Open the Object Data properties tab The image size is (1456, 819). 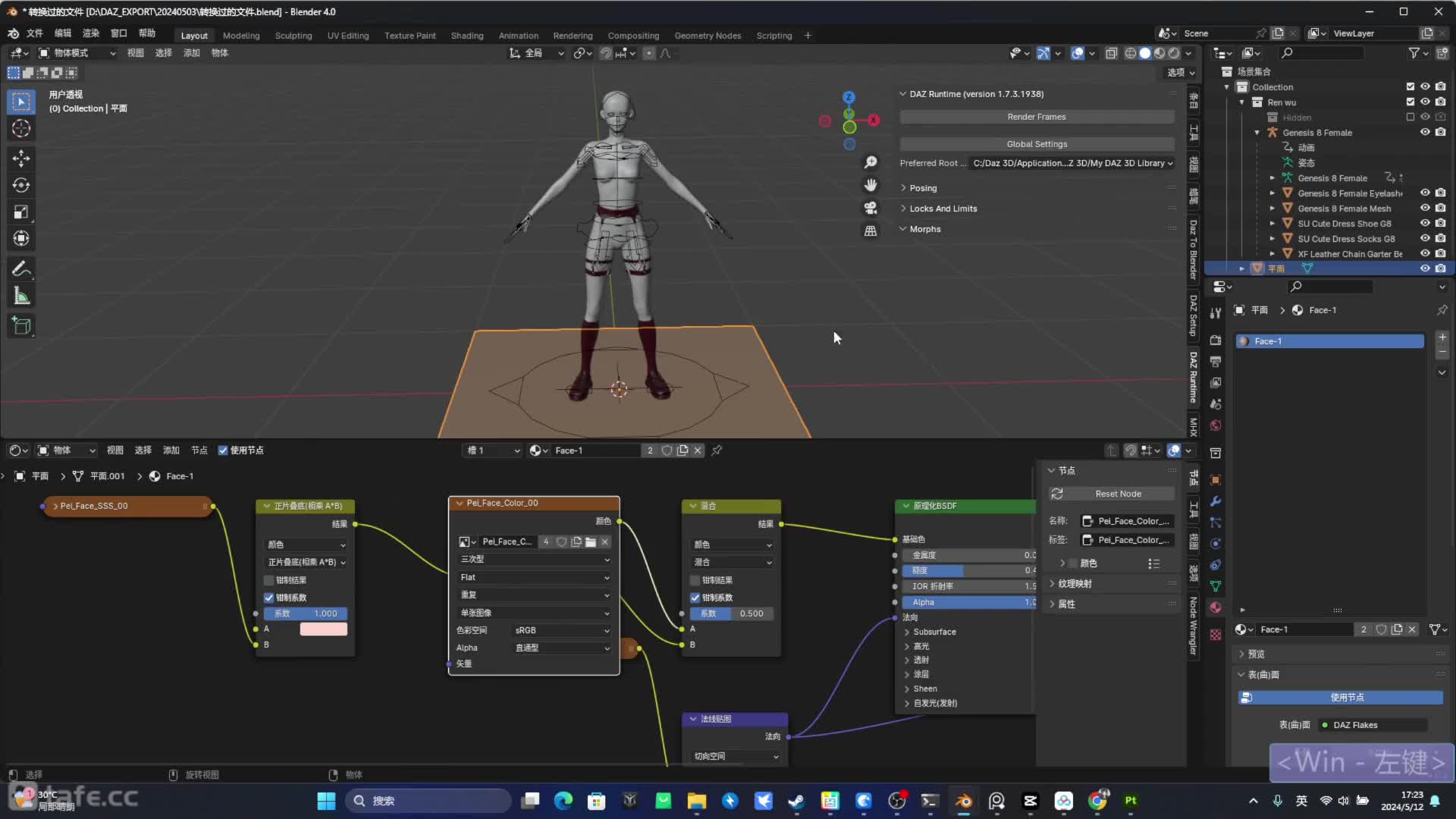click(1216, 586)
